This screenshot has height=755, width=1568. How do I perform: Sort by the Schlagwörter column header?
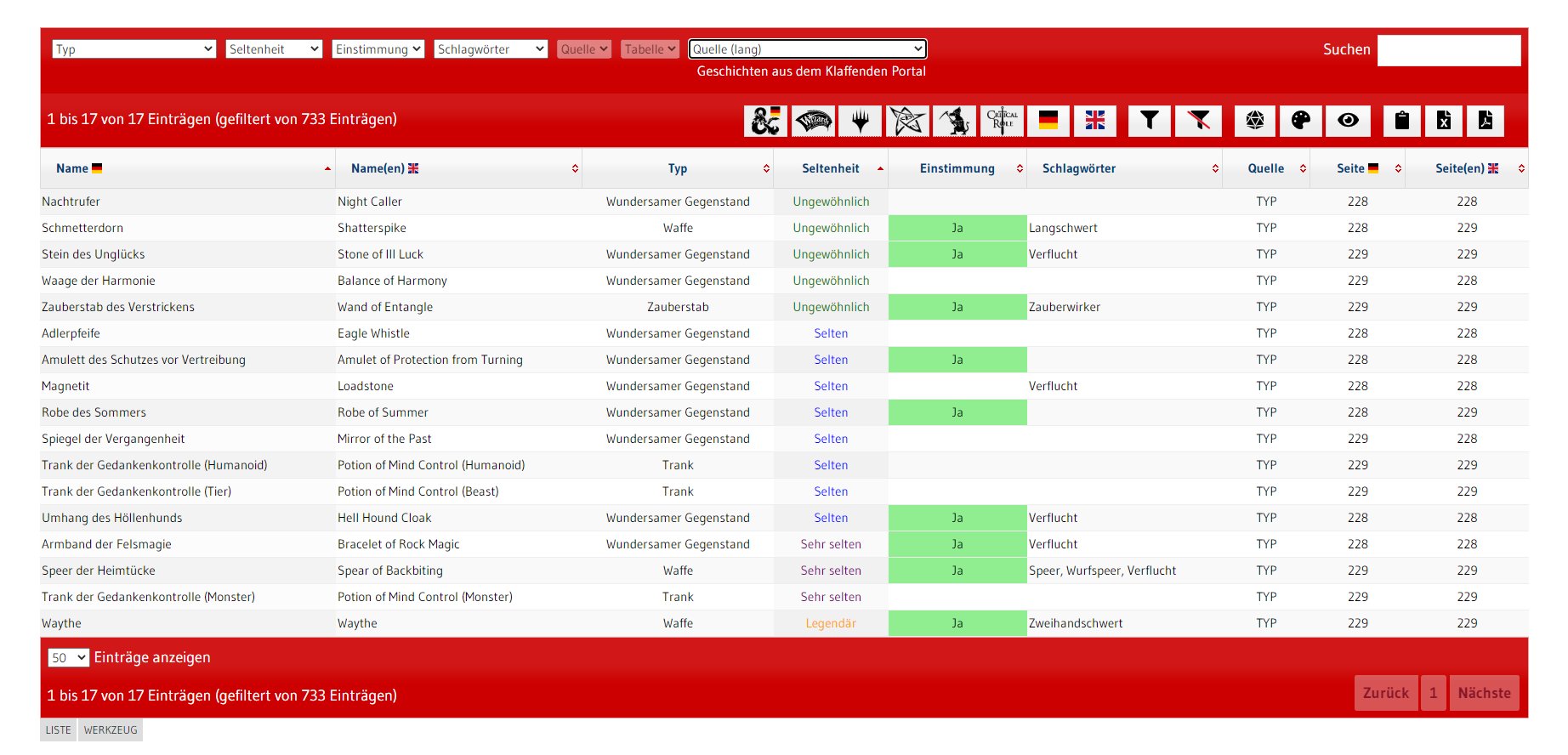pos(1124,168)
